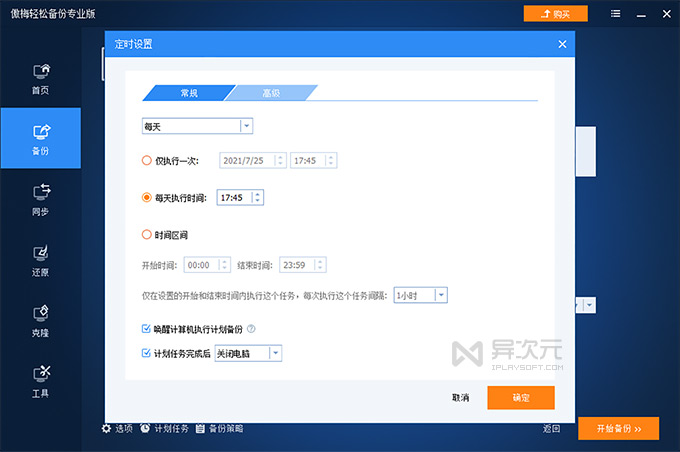Screen dimensions: 680x452
Task: Click the 确定 button
Action: pyautogui.click(x=521, y=398)
